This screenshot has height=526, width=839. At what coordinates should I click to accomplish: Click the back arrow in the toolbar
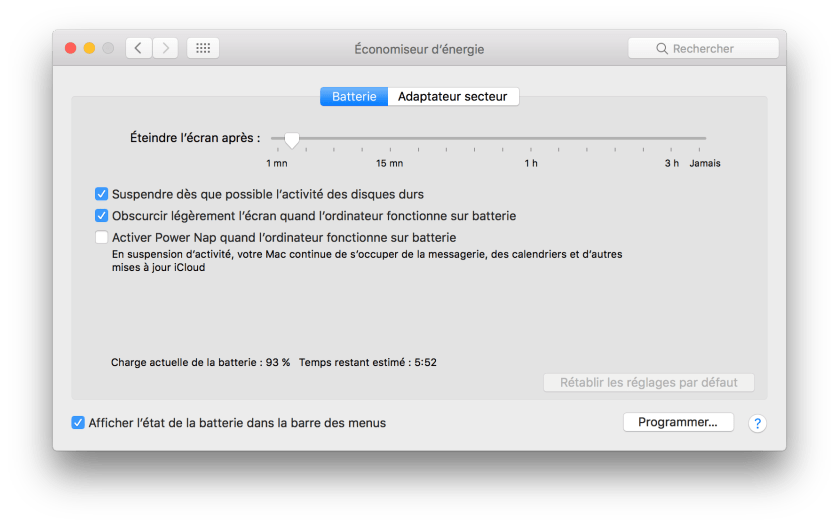tap(138, 48)
